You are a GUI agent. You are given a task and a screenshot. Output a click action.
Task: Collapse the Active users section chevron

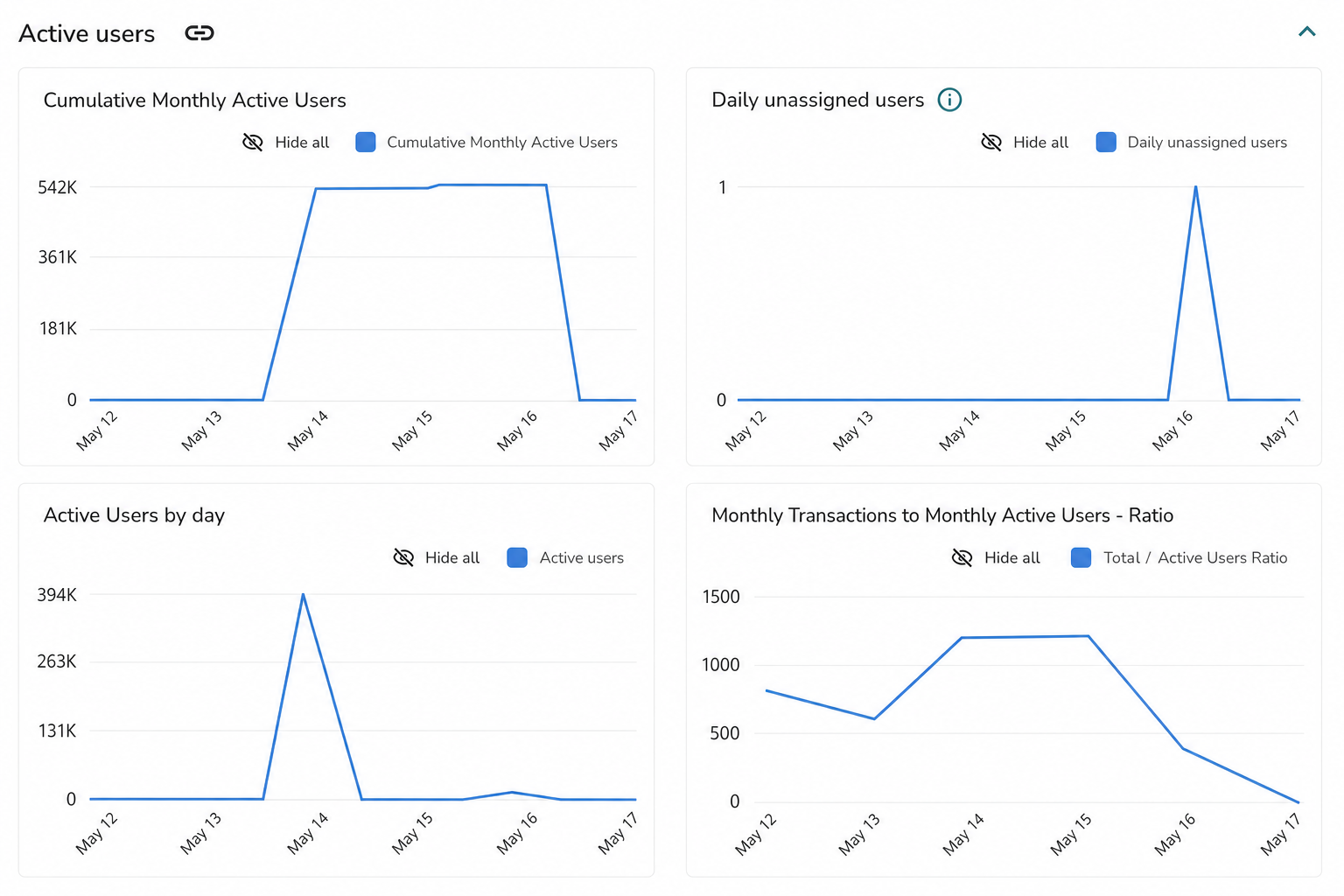point(1306,32)
